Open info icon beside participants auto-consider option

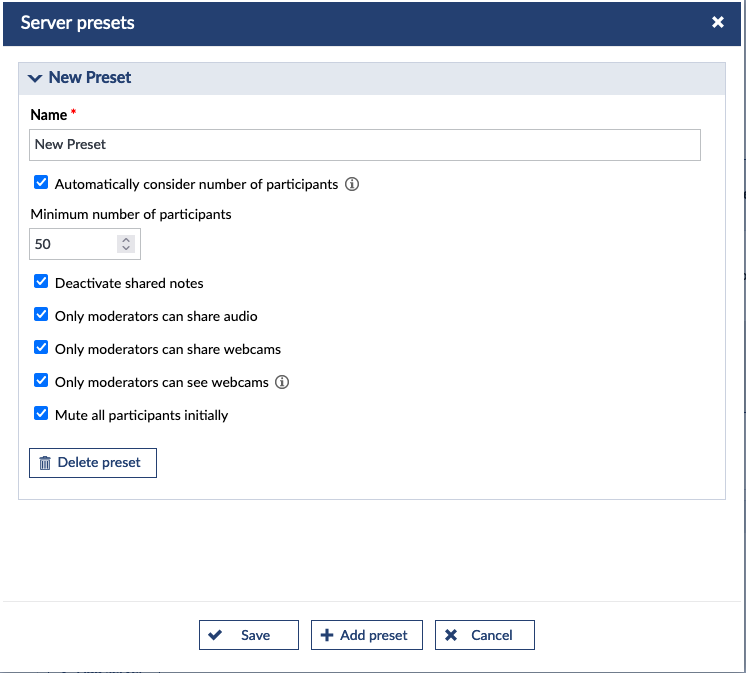352,184
